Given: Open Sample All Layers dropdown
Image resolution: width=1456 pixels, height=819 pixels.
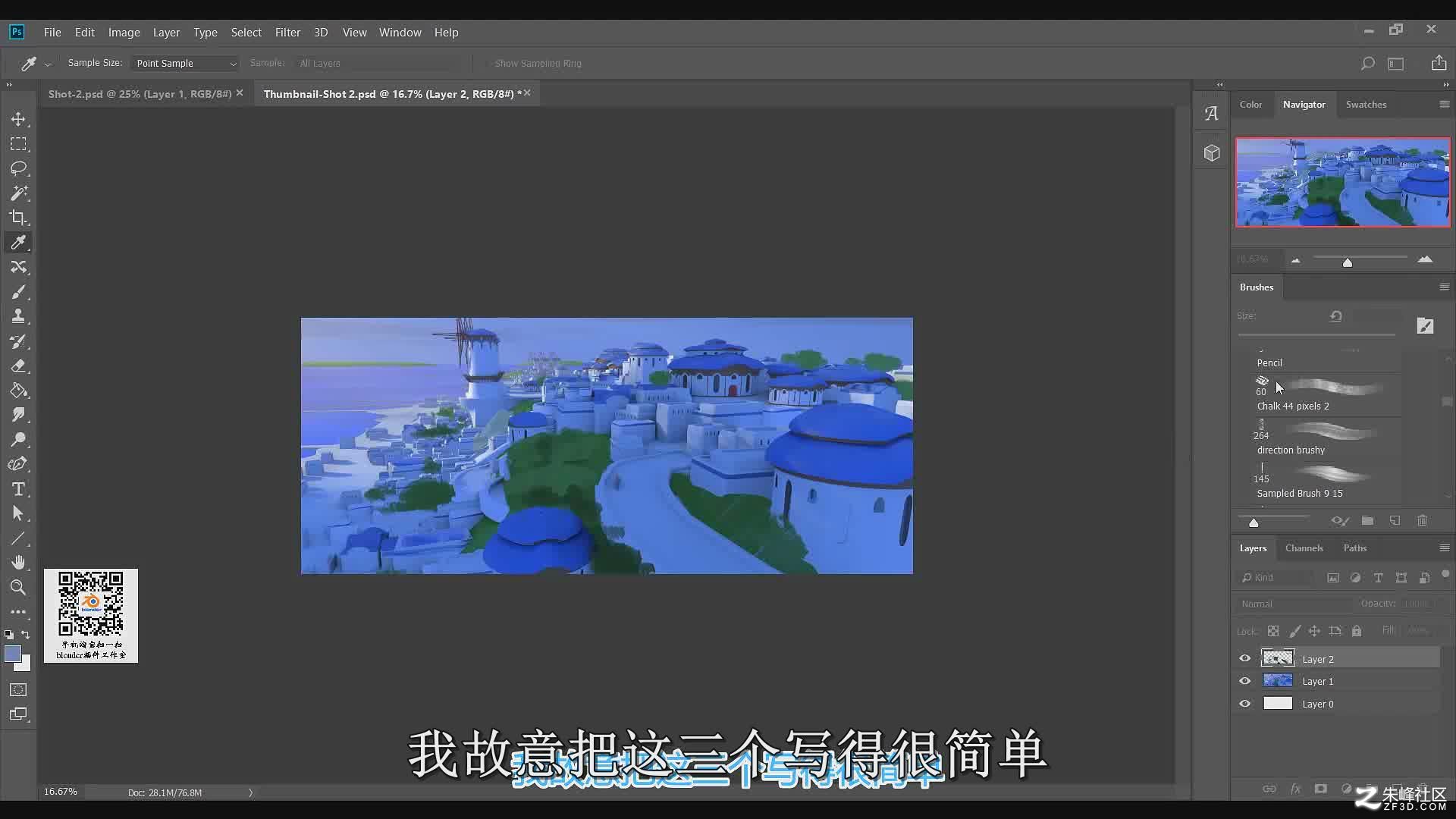Looking at the screenshot, I should [x=377, y=64].
